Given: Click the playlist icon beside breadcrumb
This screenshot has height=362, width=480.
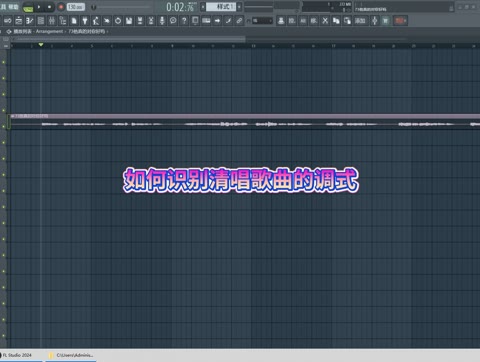Looking at the screenshot, I should tap(9, 31).
